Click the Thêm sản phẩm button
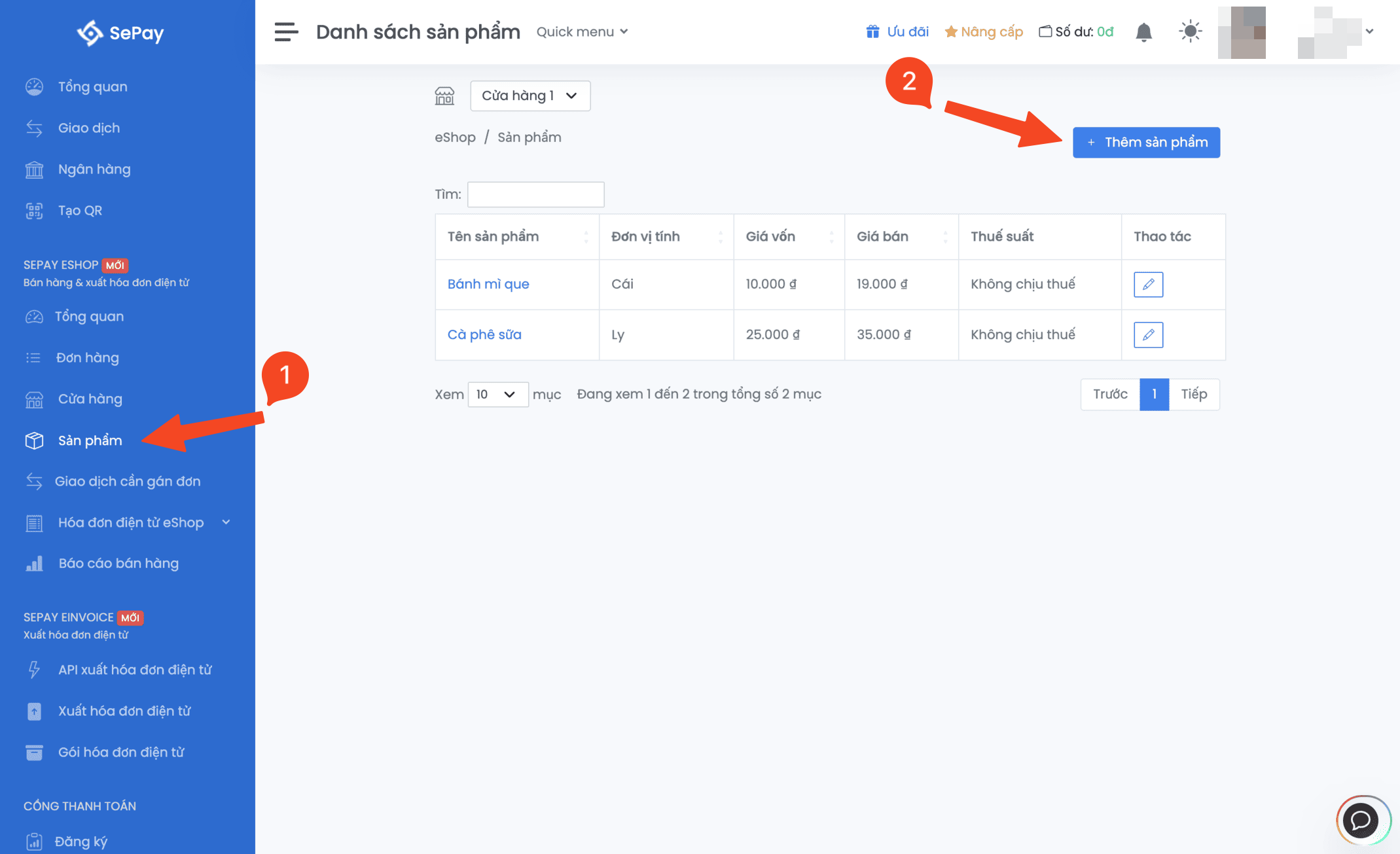 point(1146,143)
